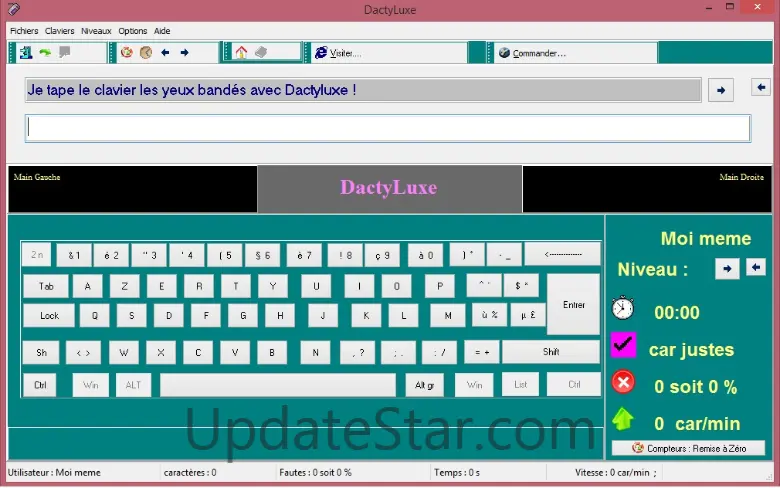Viewport: 780px width, 488px height.
Task: Click the exit door icon in toolbar
Action: click(26, 52)
